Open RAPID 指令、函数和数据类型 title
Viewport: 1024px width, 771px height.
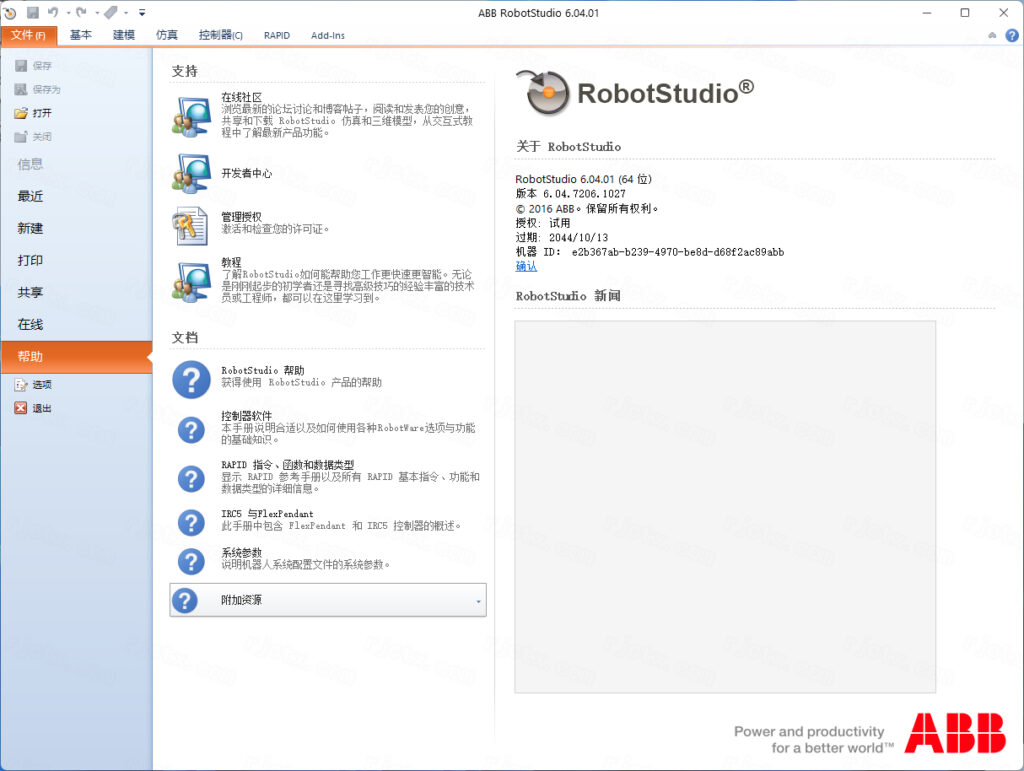pyautogui.click(x=287, y=465)
